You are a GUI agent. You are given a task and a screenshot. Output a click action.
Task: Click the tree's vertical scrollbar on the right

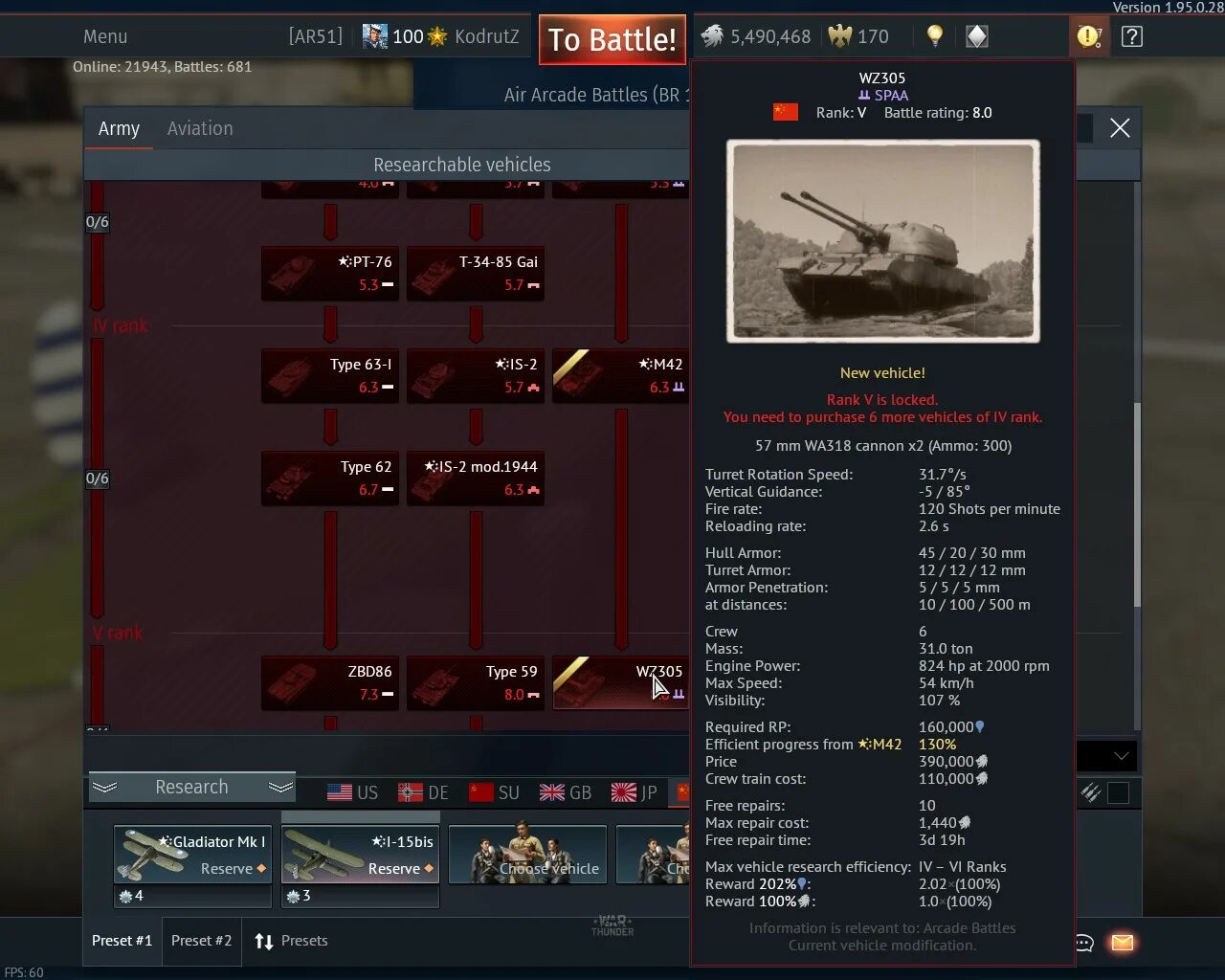click(x=1137, y=503)
